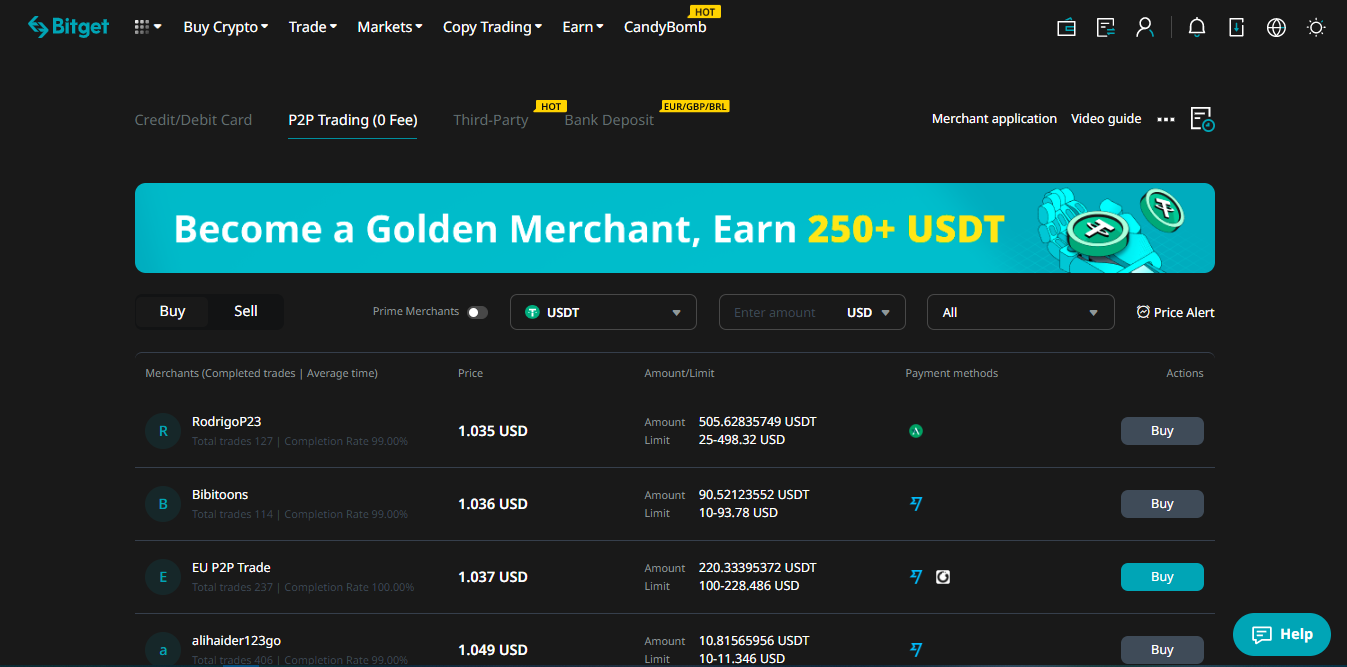Open the wallet assets icon
Image resolution: width=1347 pixels, height=667 pixels.
(1066, 27)
